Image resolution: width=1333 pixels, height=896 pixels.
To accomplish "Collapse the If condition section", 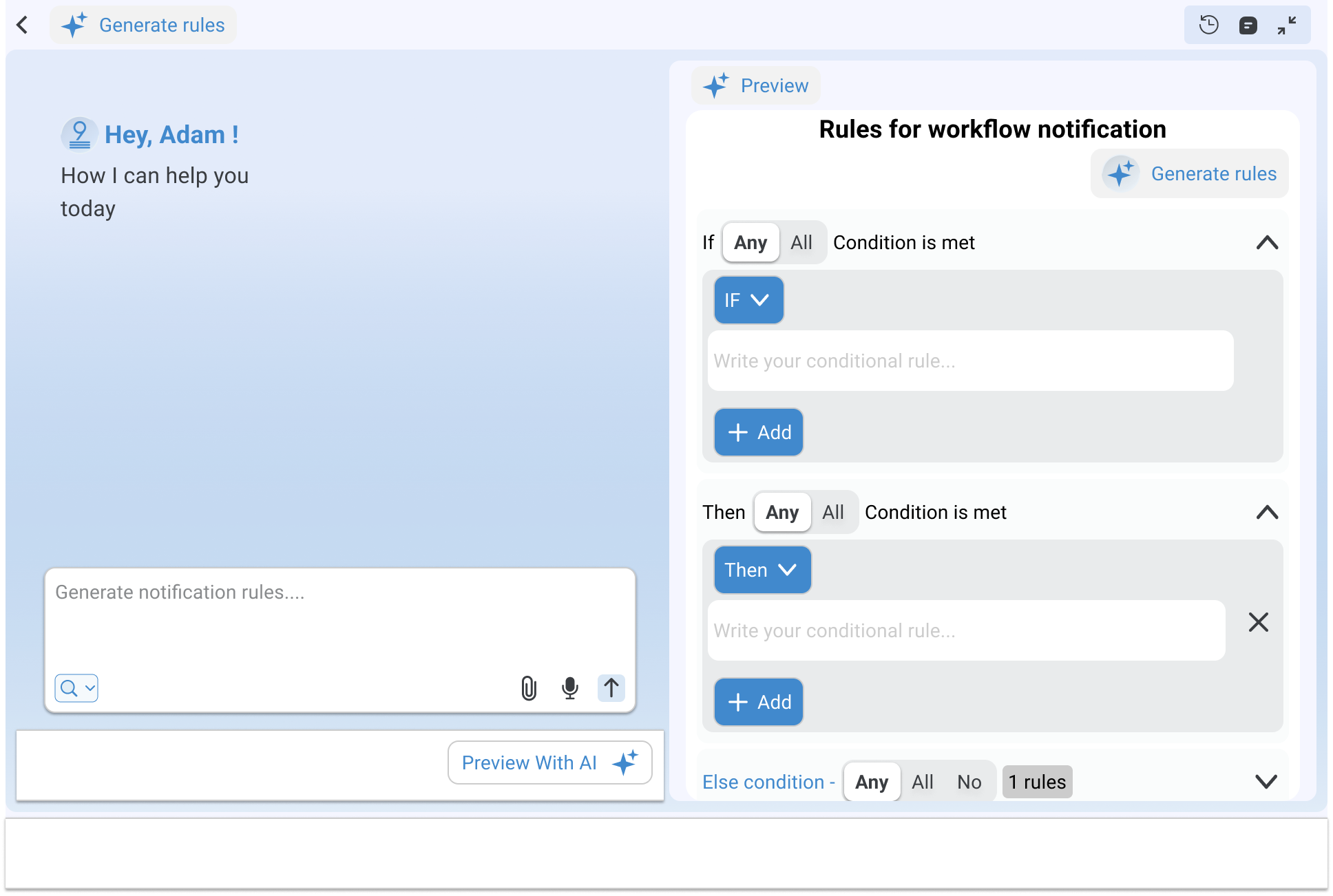I will tap(1266, 242).
